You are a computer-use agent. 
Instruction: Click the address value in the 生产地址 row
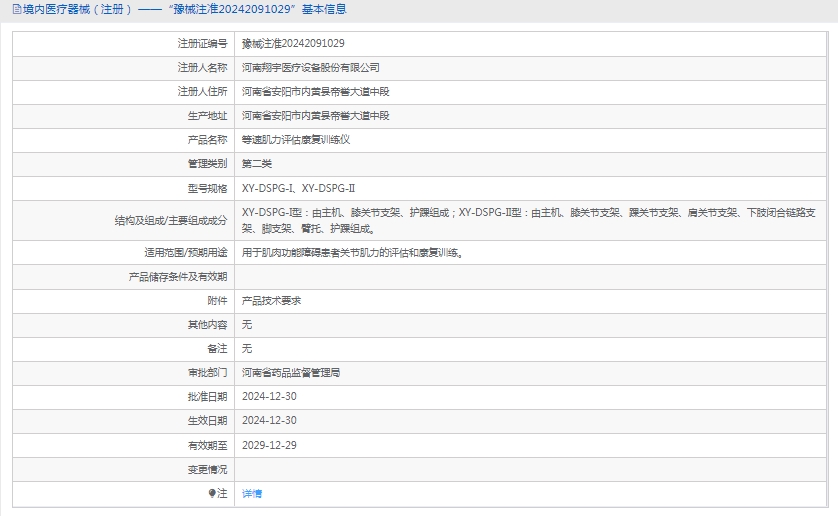(315, 116)
